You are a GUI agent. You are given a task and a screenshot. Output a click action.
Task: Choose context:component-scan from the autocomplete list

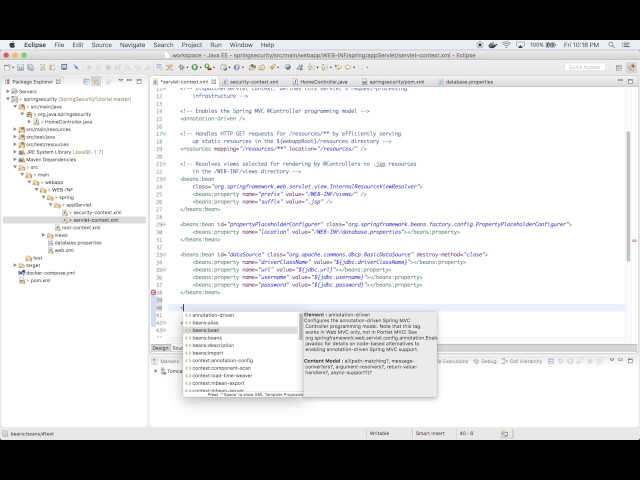(240, 368)
